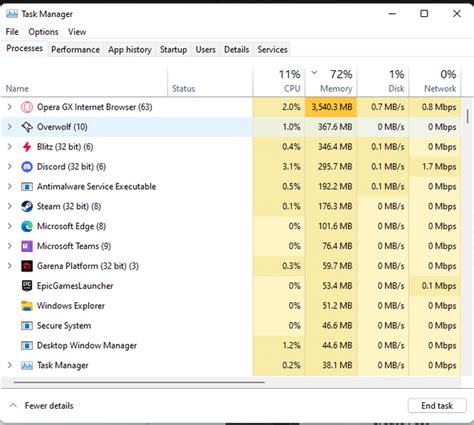This screenshot has height=425, width=474.
Task: Click the 1.7 Mbps network value
Action: tap(439, 167)
